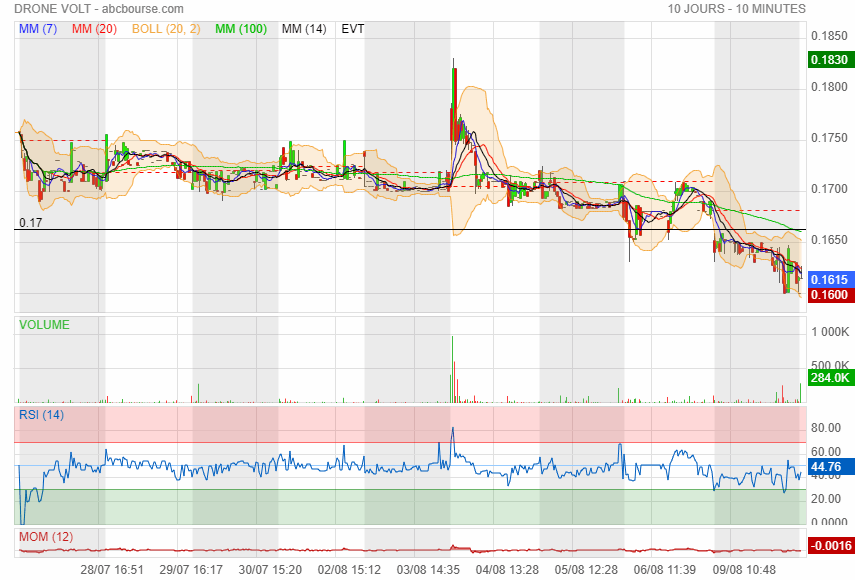Click the 80.00 RSI axis label

[x=826, y=428]
